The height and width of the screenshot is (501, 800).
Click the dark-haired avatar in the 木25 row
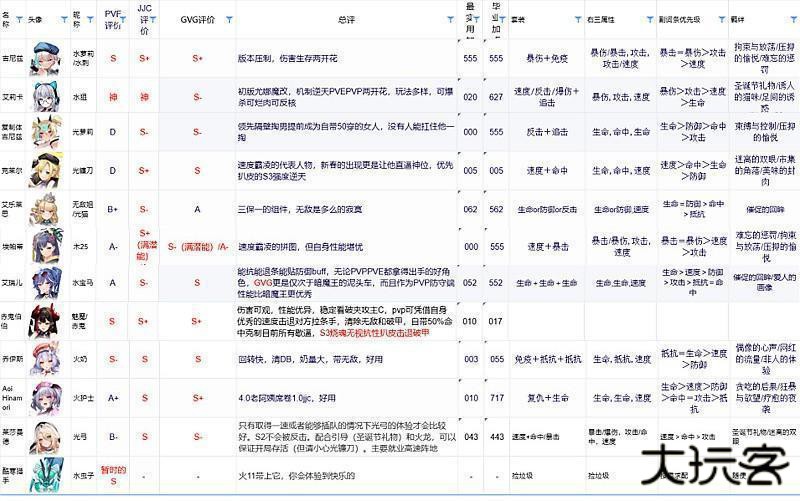click(47, 246)
